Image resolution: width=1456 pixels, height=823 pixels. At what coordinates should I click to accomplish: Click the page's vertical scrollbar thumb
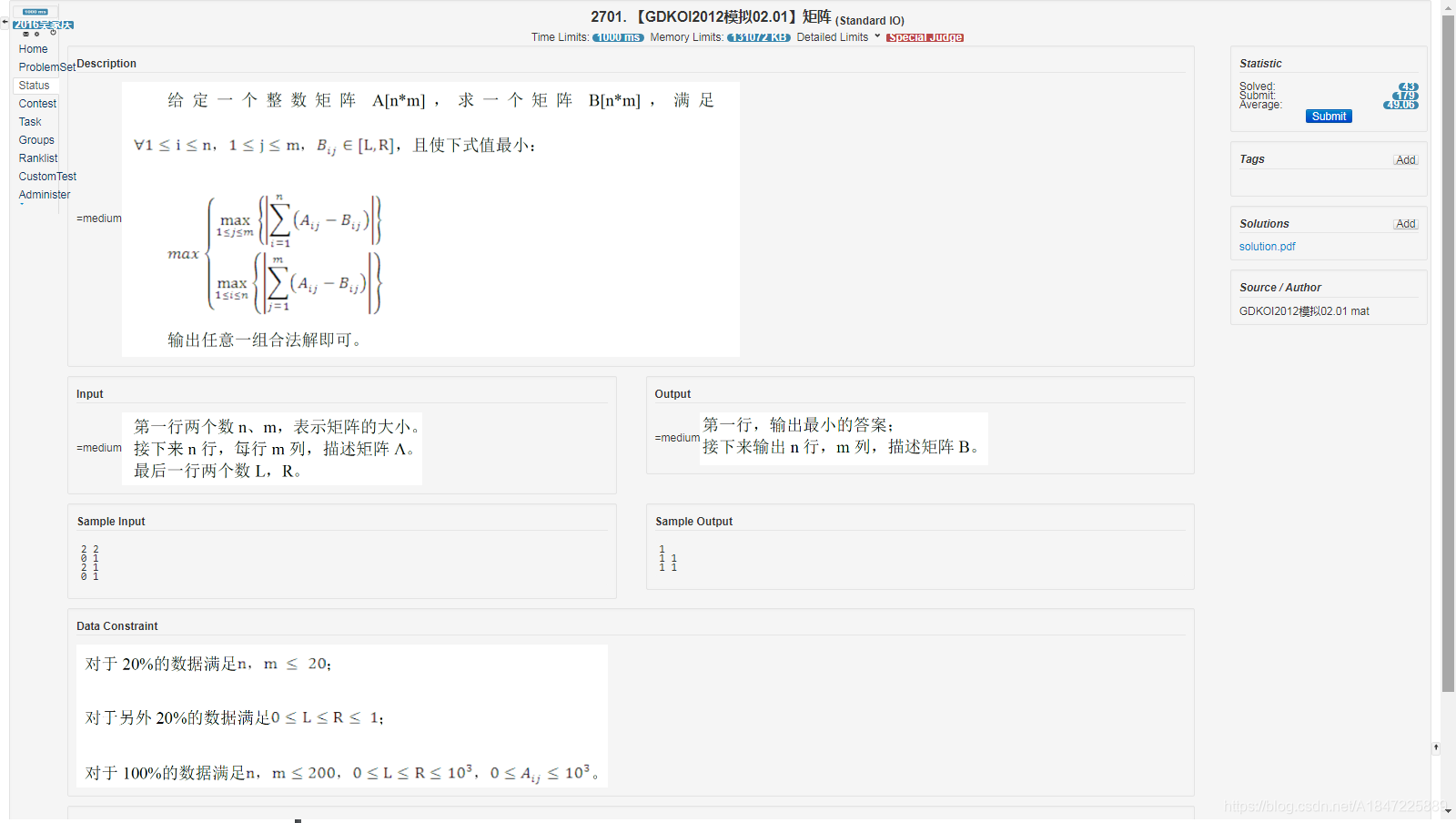(1448, 353)
